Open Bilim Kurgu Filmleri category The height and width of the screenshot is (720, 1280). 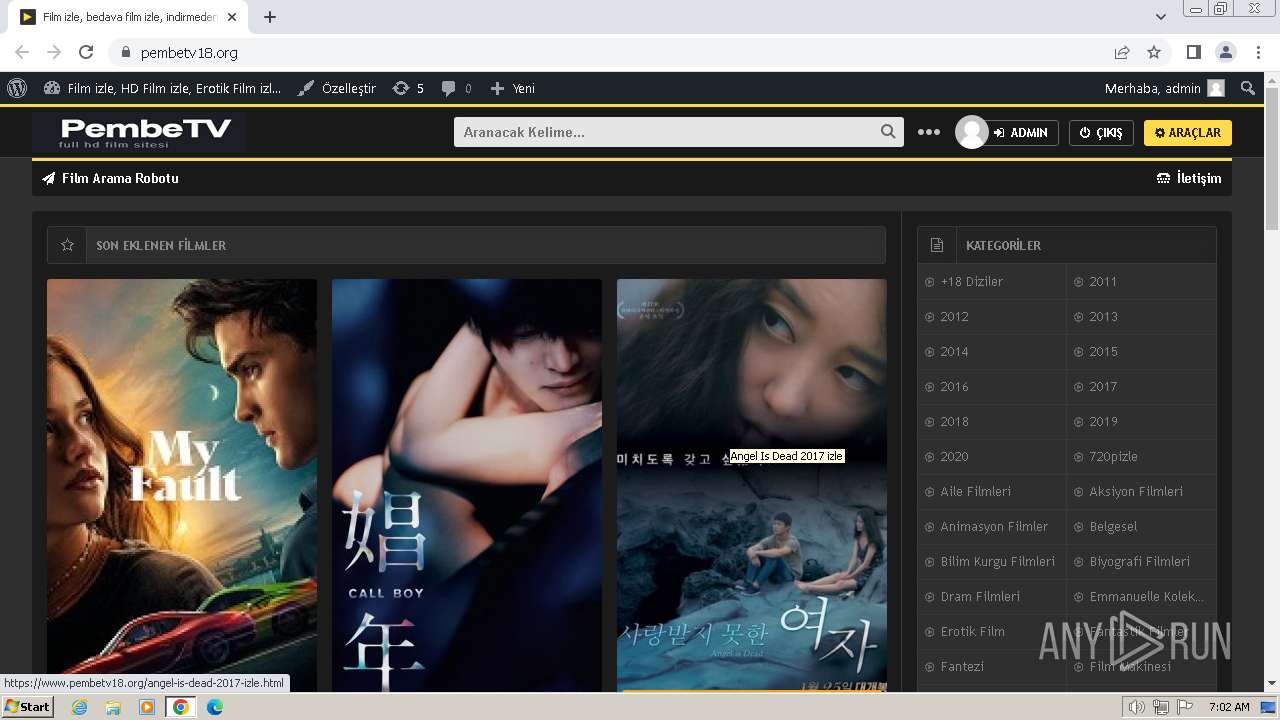[997, 562]
